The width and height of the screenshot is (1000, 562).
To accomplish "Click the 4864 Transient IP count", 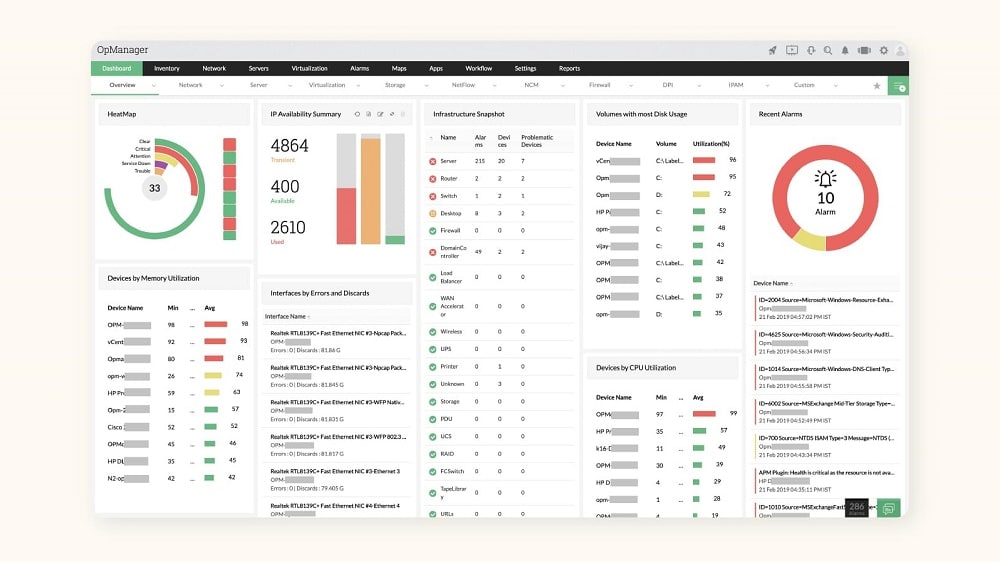I will pos(289,145).
